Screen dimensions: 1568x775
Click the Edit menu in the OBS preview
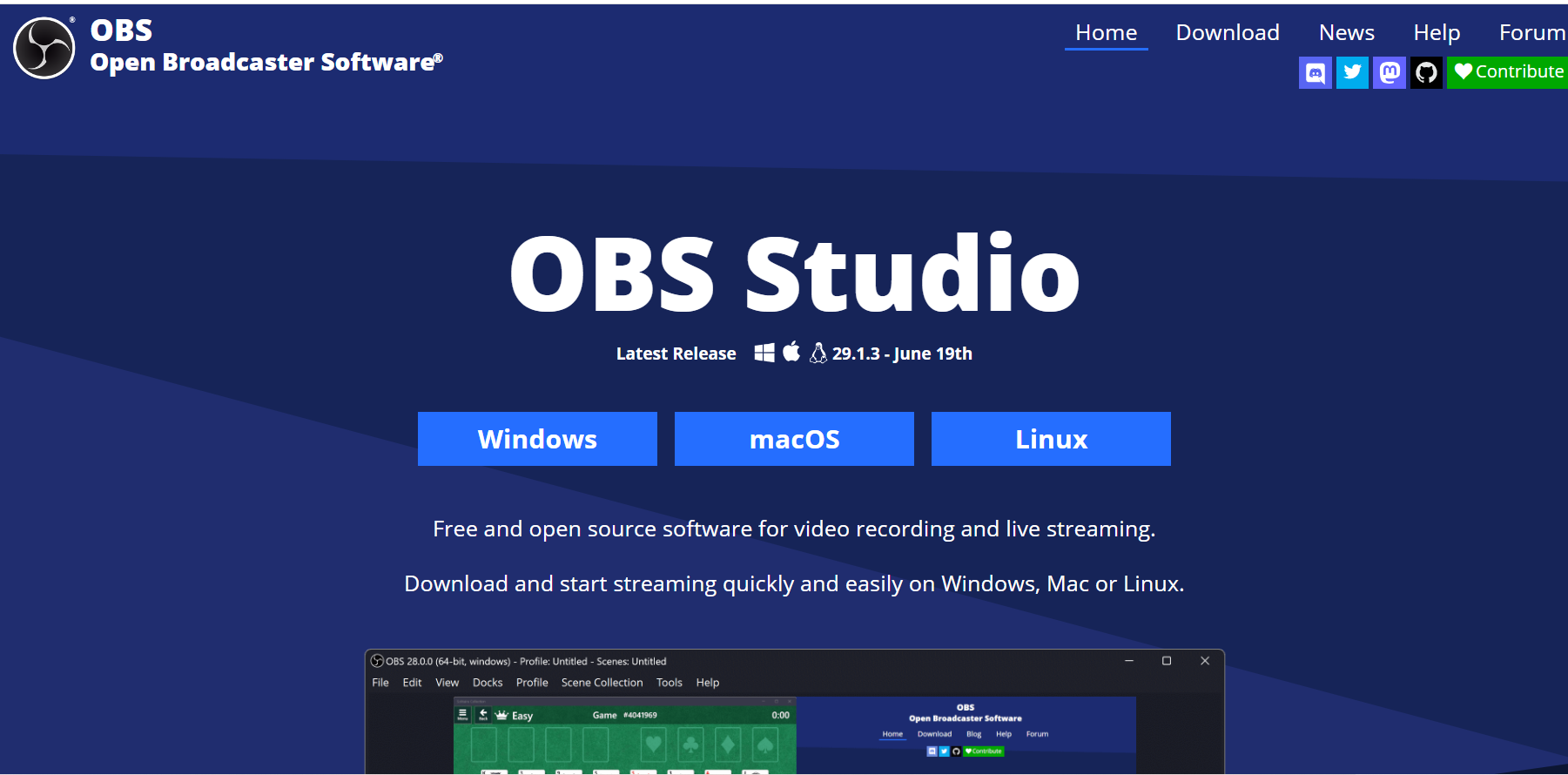(x=412, y=683)
